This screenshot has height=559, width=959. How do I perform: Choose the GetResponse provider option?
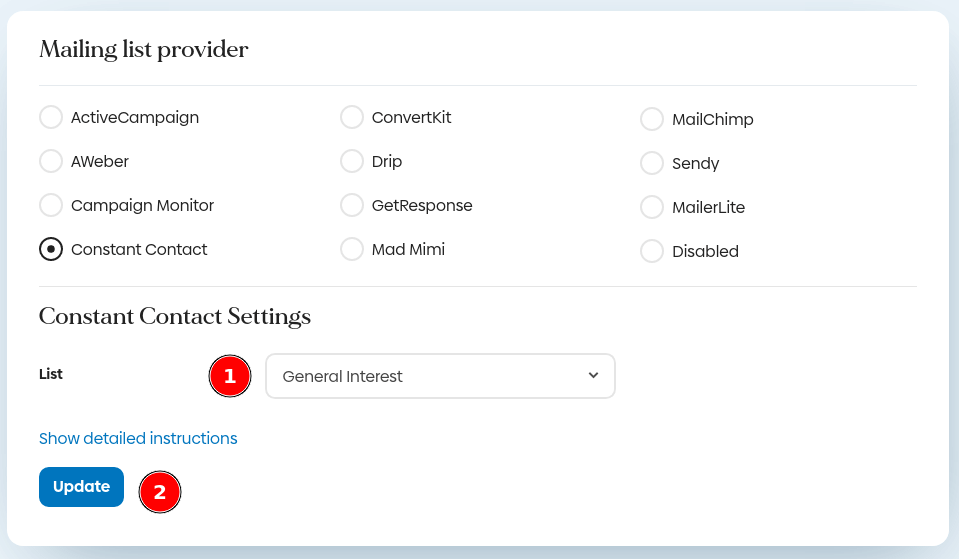pyautogui.click(x=352, y=206)
